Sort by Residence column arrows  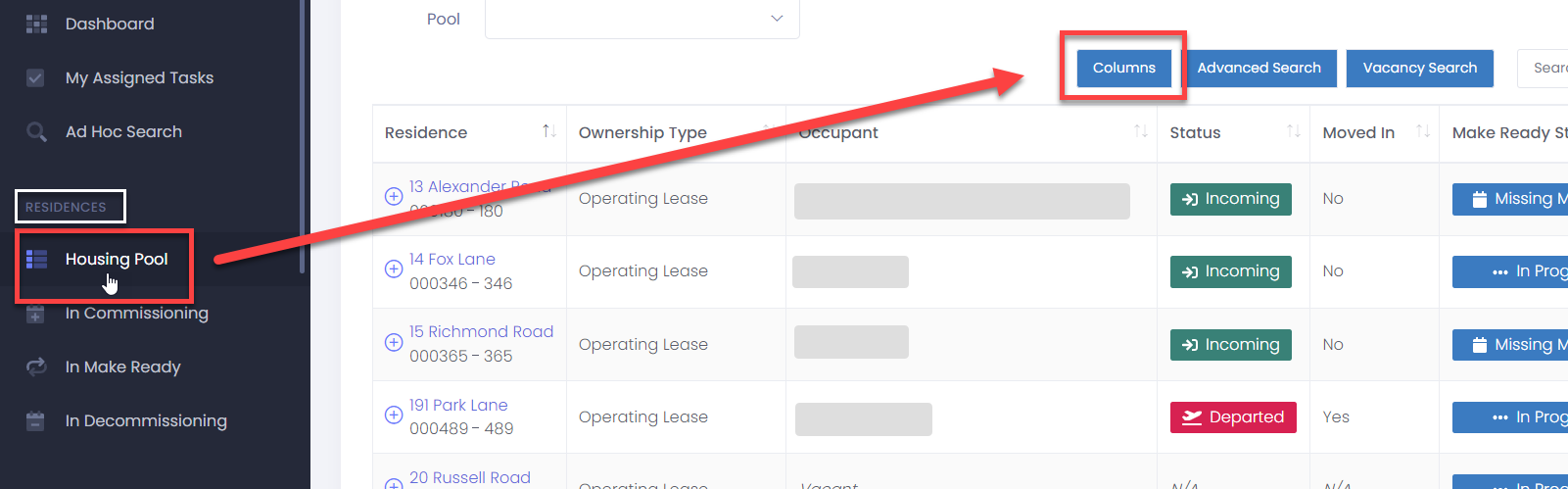[549, 131]
